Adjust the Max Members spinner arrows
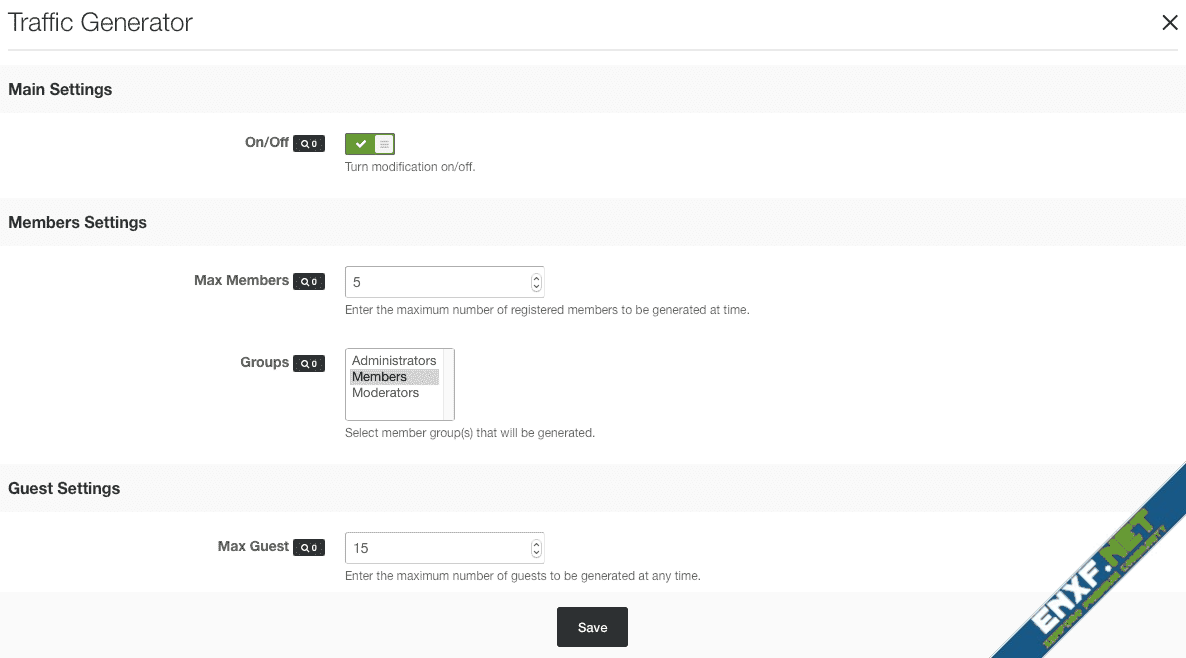Image resolution: width=1186 pixels, height=658 pixels. [536, 282]
